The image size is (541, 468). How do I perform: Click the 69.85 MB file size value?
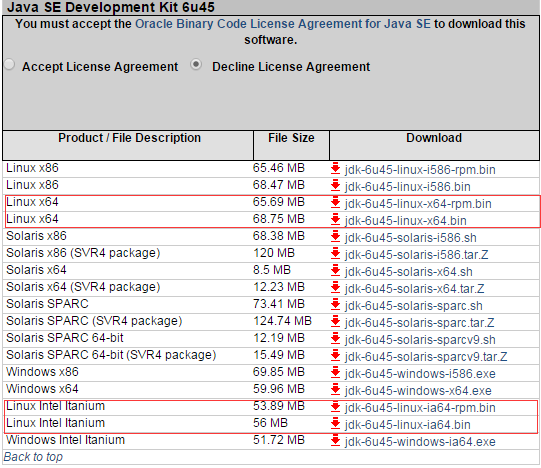coord(279,372)
